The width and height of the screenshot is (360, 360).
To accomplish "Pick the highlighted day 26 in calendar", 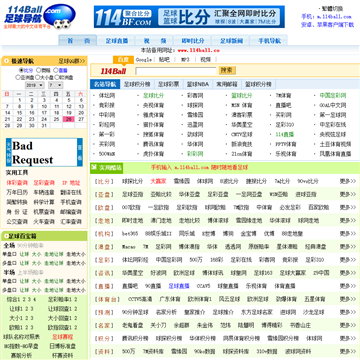I will pos(69,119).
